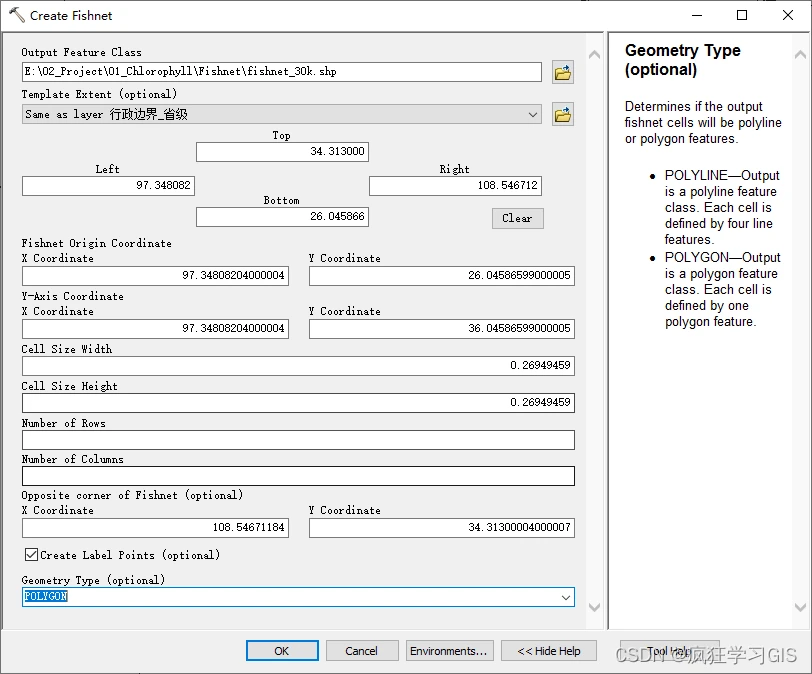Open Tool Help button
This screenshot has height=674, width=812.
[670, 651]
